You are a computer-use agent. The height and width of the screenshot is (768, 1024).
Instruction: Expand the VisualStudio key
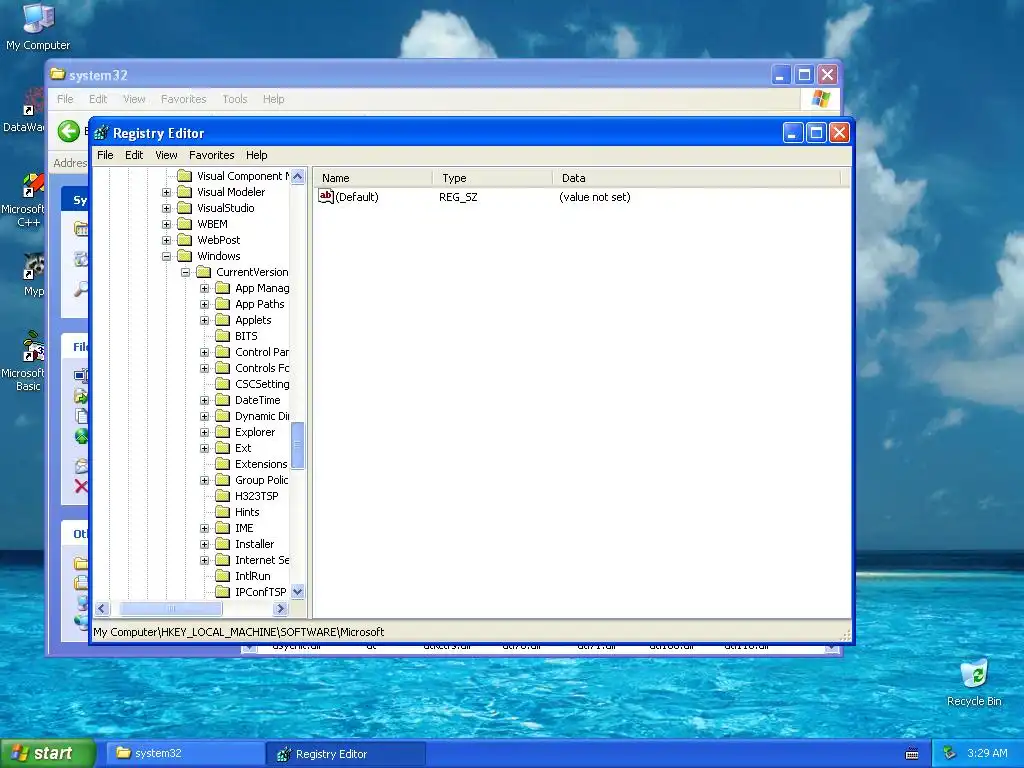167,208
